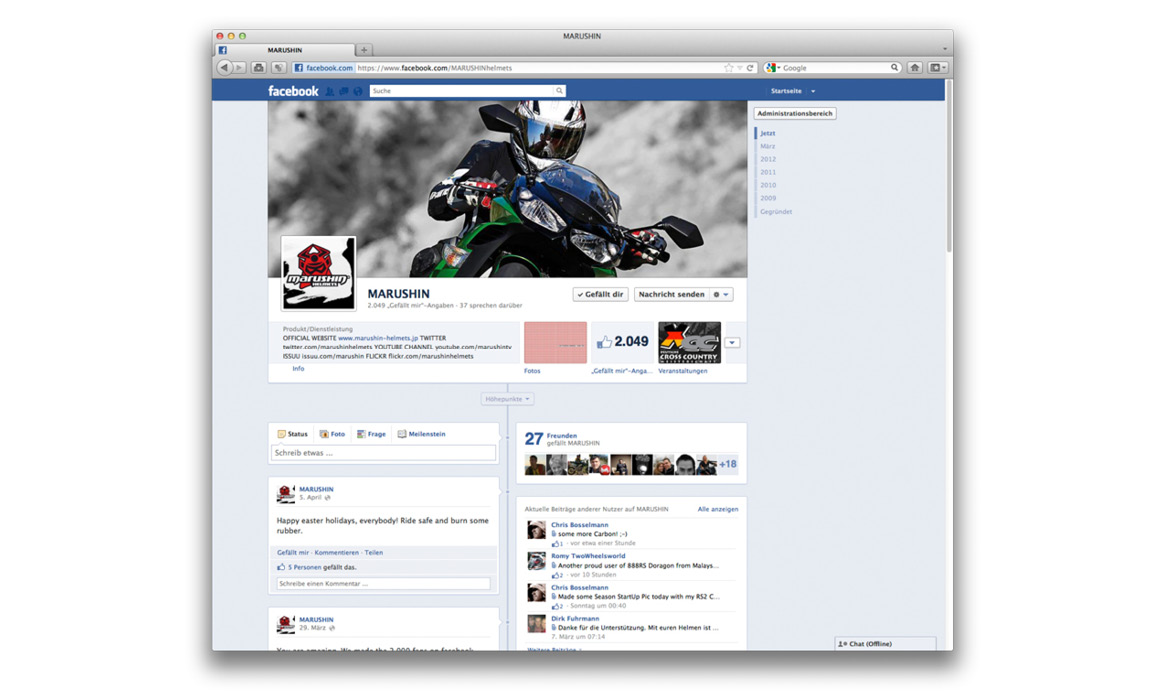1164x700 pixels.
Task: Toggle the Gefällt dir like button
Action: 600,295
